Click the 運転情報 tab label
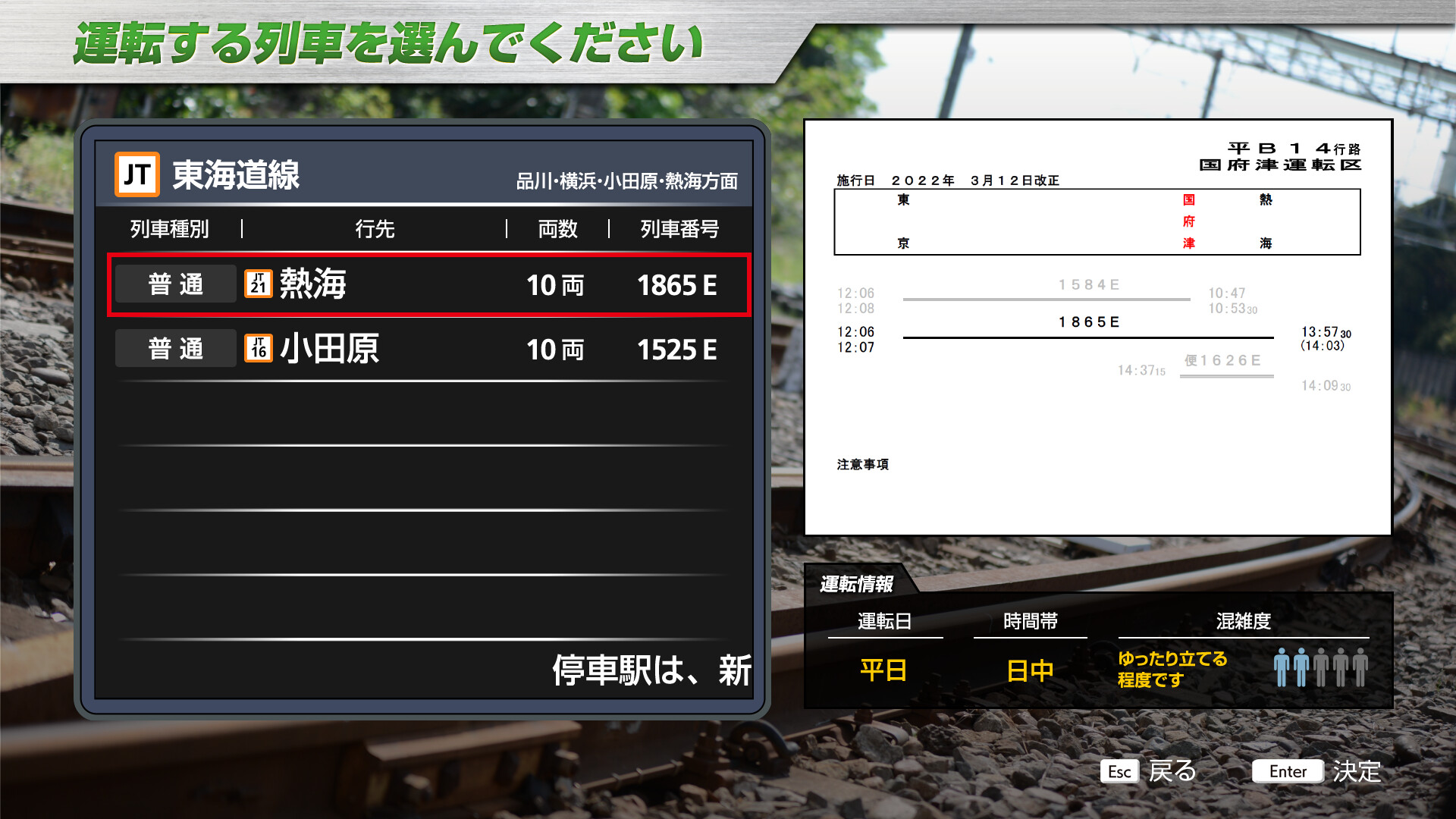This screenshot has width=1456, height=819. point(857,584)
